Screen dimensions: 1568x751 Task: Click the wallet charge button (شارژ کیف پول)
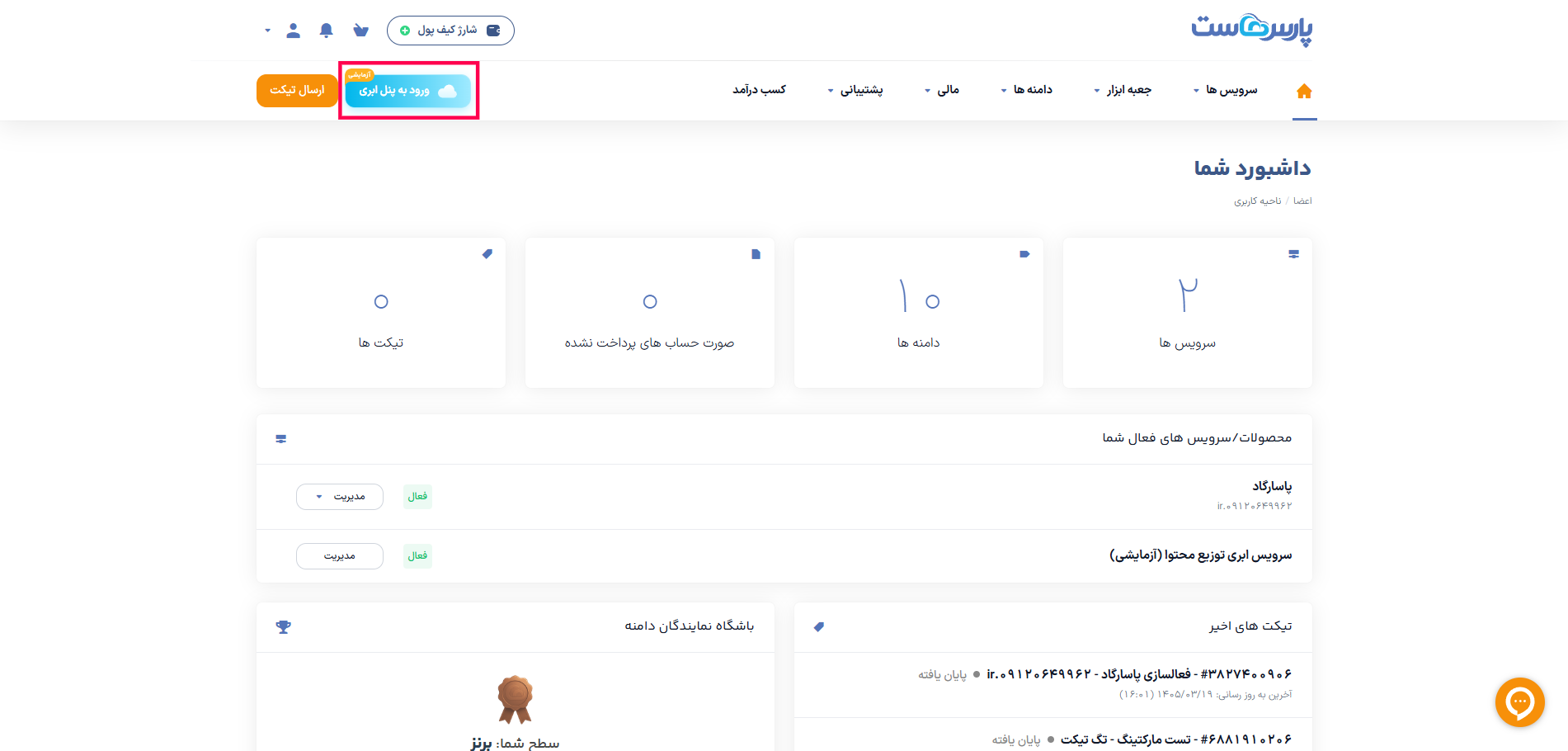point(450,31)
